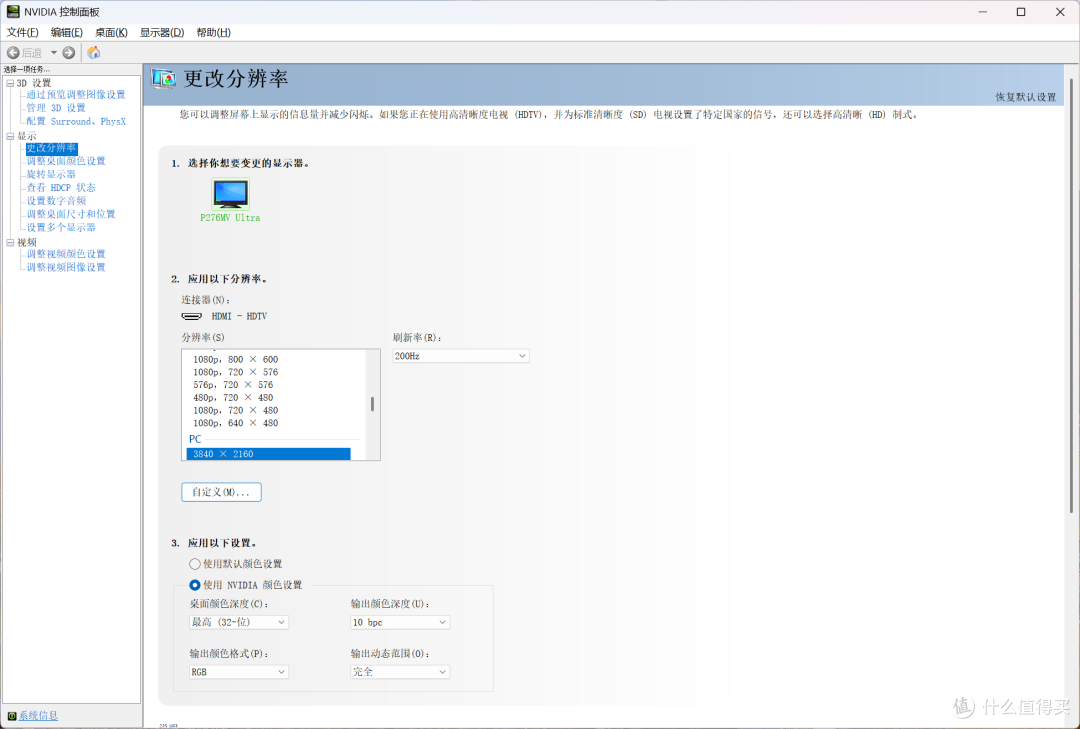The width and height of the screenshot is (1080, 729).
Task: Collapse the 显示 tree node
Action: [x=10, y=136]
